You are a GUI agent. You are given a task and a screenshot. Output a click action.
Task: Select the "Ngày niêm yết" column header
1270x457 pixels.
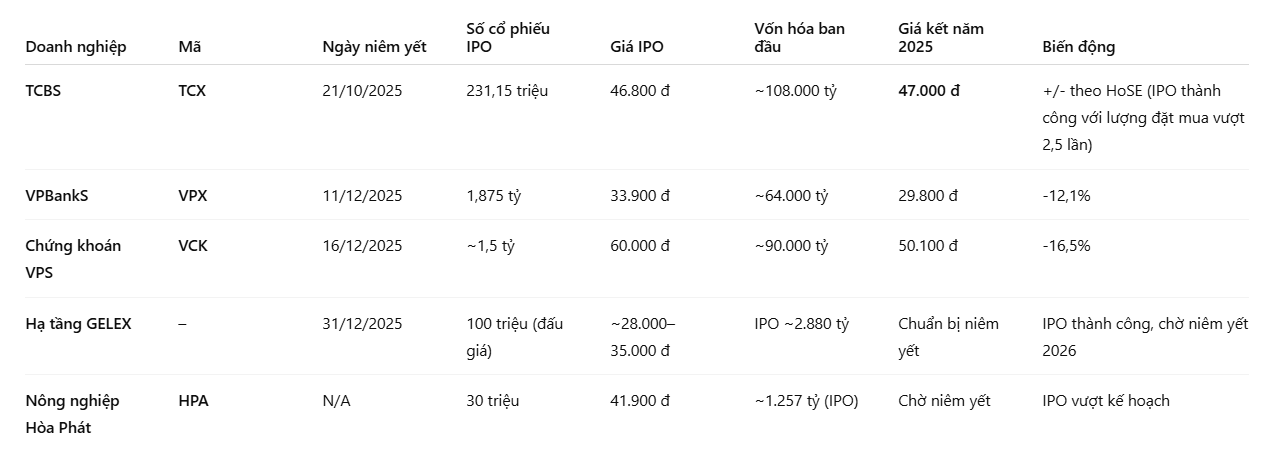tap(374, 47)
